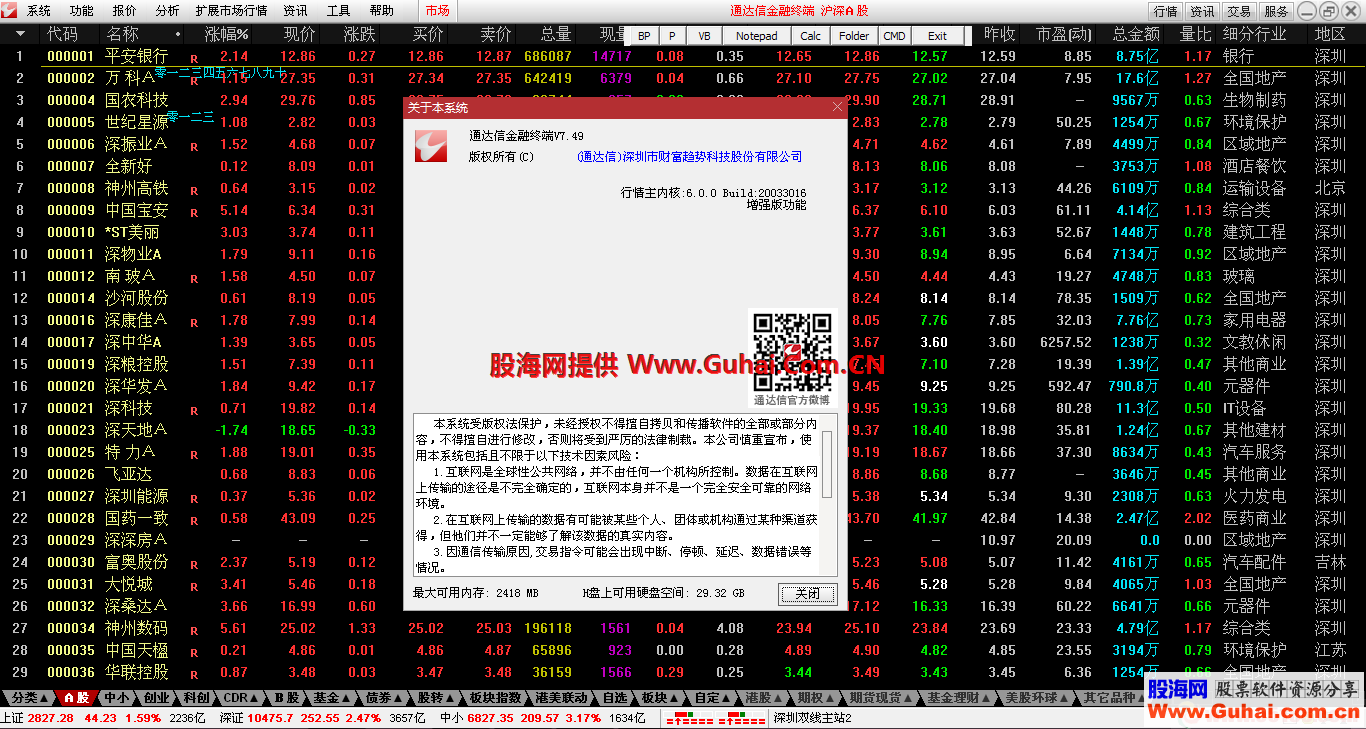Click the red logo icon in About dialog

coord(430,144)
